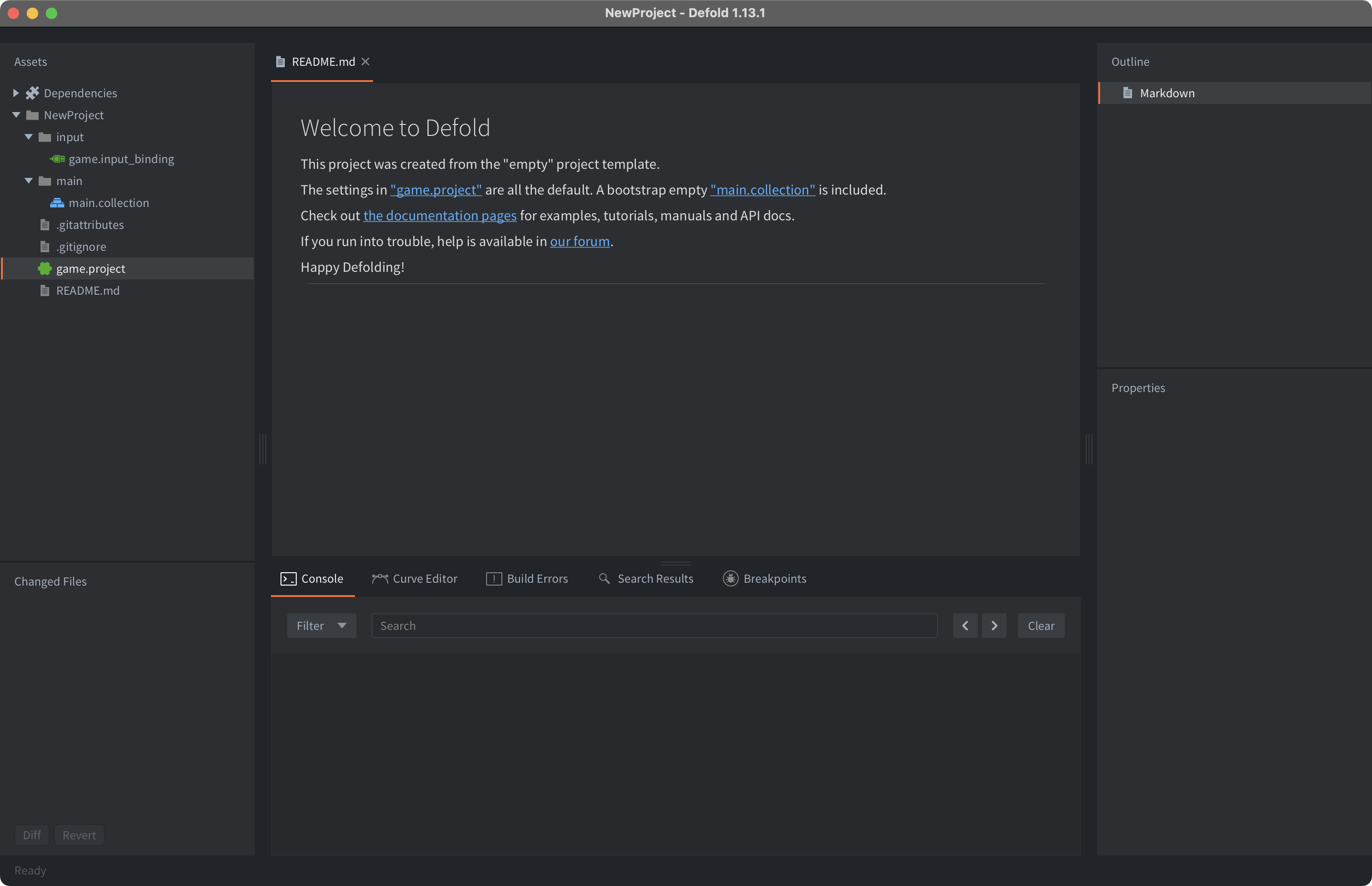
Task: Select game.project in Assets tree
Action: coord(127,268)
